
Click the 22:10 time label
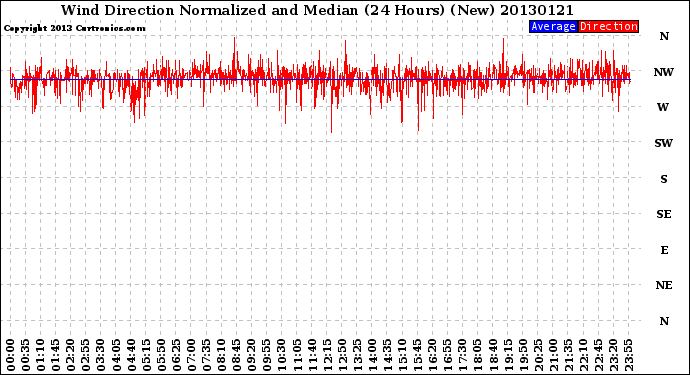[584, 355]
